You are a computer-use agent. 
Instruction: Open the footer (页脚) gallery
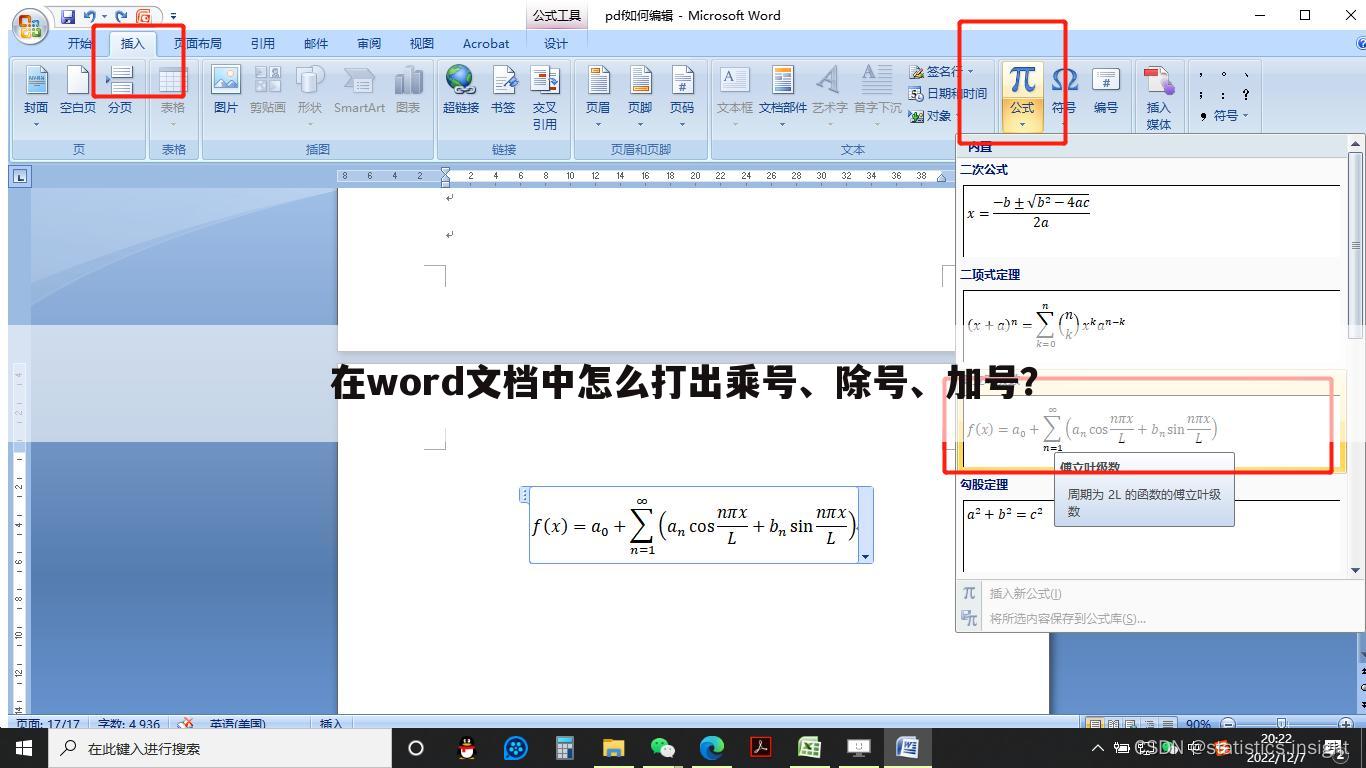click(x=640, y=96)
